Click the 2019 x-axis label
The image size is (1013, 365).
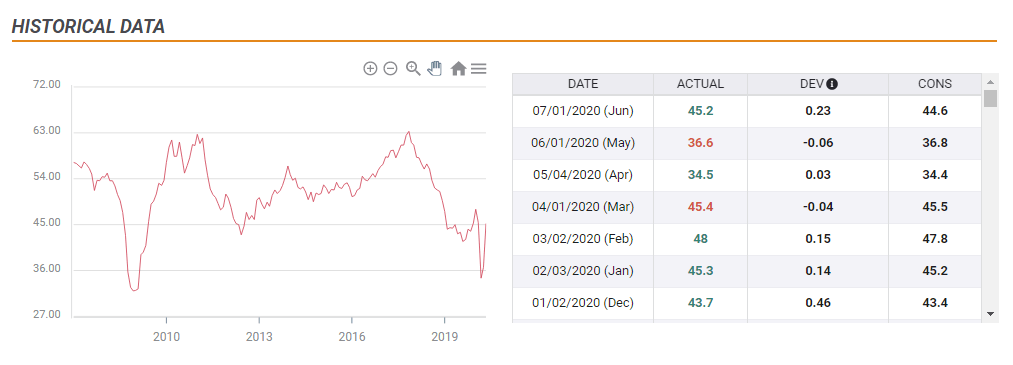tap(444, 337)
